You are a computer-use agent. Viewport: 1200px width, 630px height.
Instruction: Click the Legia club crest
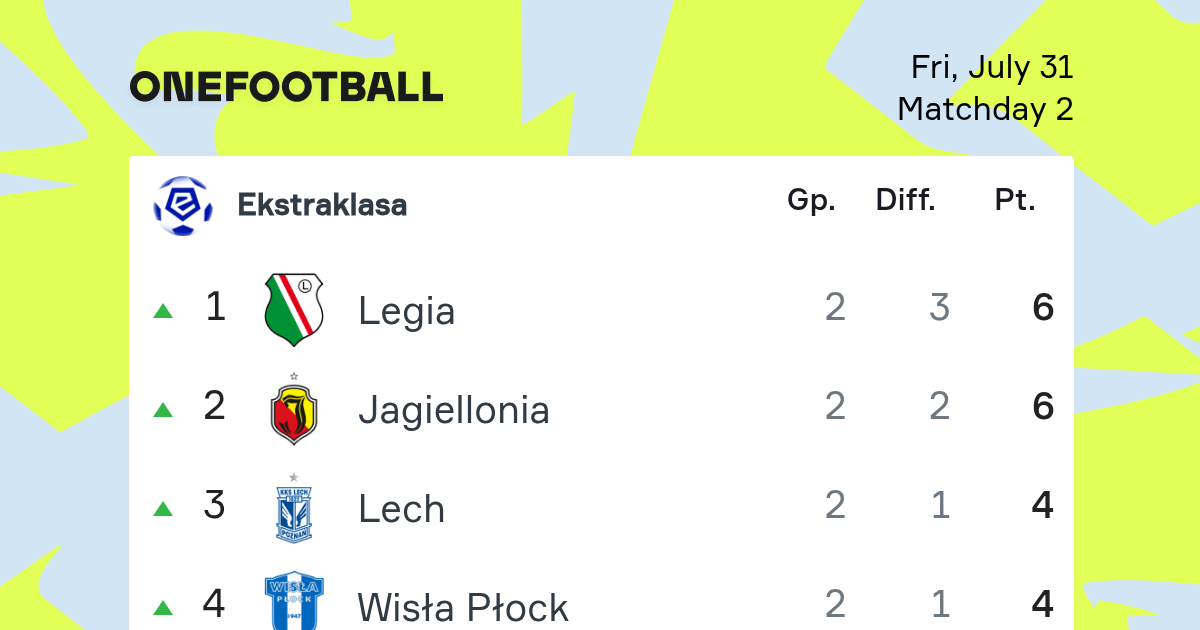click(294, 309)
